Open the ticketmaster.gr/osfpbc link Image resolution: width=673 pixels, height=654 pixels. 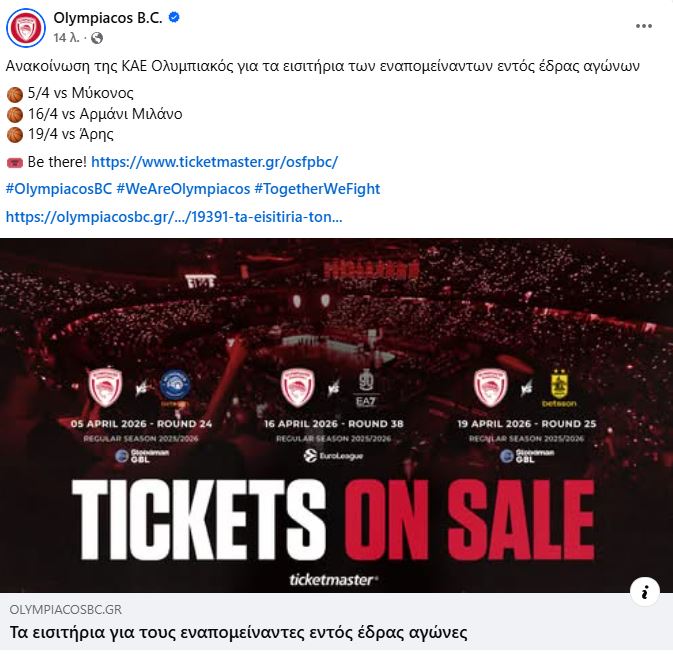pos(215,162)
